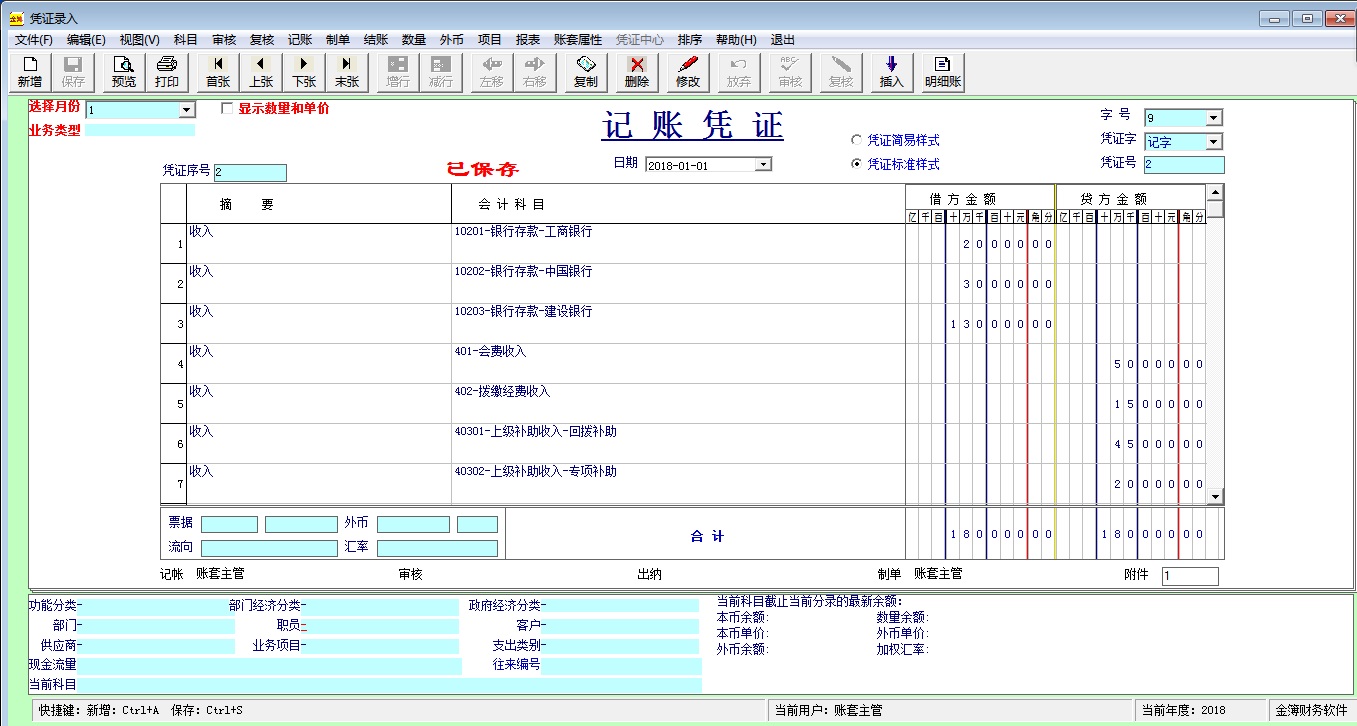This screenshot has width=1357, height=726.
Task: Click 退出 to exit the program
Action: coord(782,39)
